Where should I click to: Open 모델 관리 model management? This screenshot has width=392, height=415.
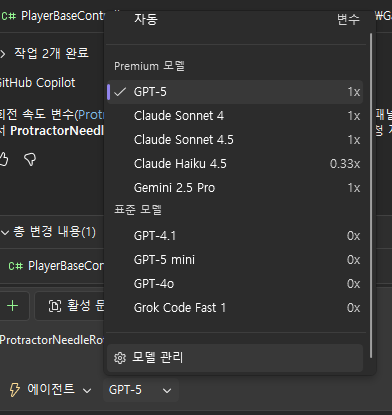click(x=235, y=358)
